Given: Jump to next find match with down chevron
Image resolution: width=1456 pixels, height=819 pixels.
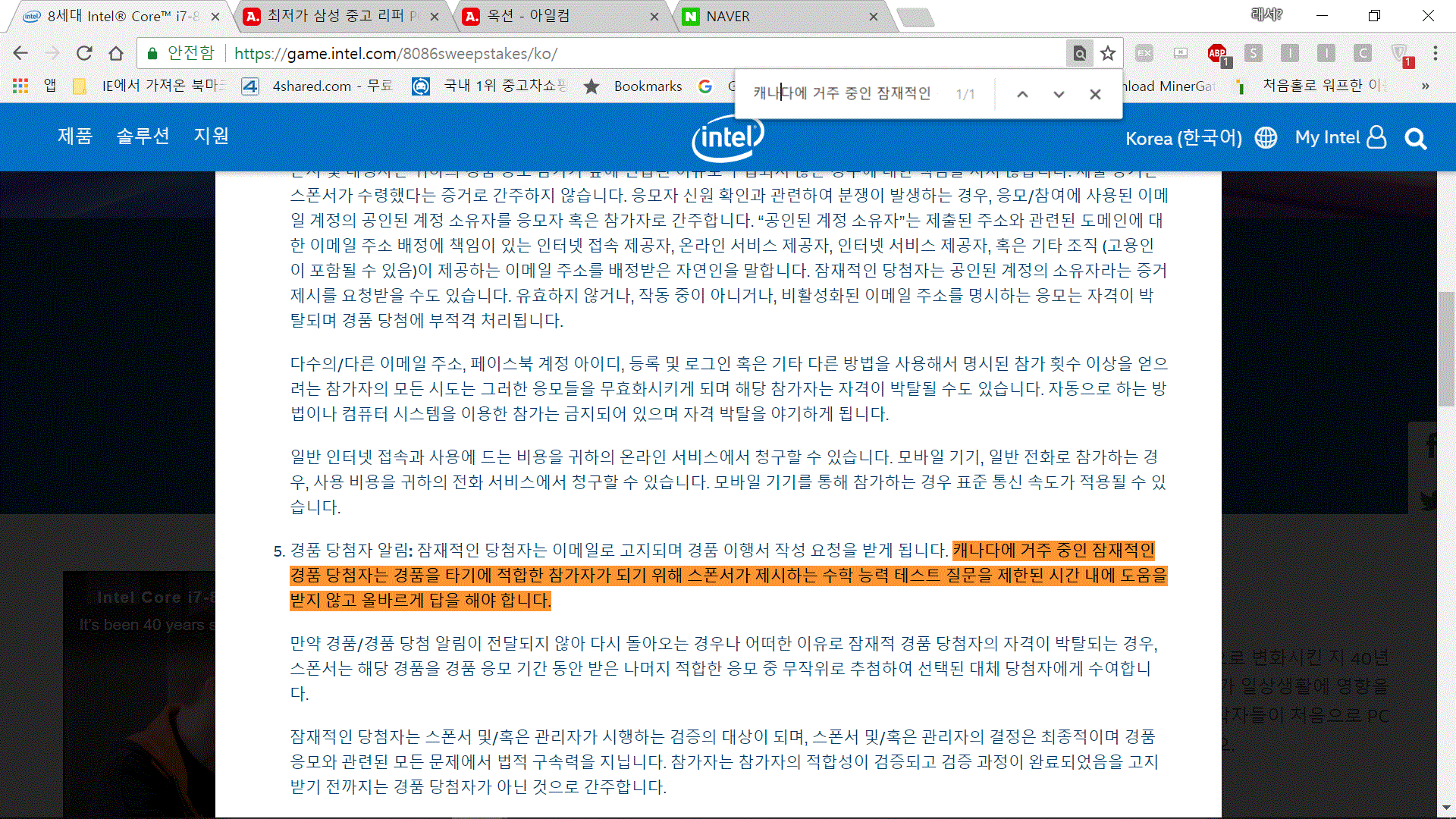Looking at the screenshot, I should pyautogui.click(x=1059, y=94).
